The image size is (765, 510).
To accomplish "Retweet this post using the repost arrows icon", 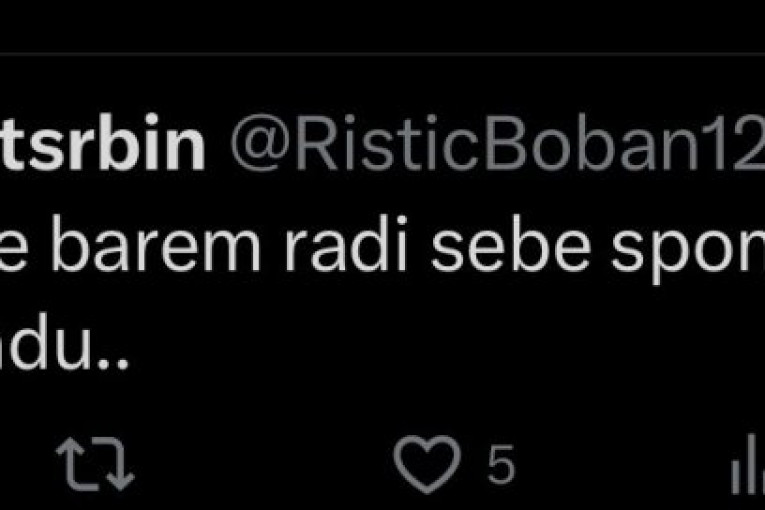I will coord(95,464).
